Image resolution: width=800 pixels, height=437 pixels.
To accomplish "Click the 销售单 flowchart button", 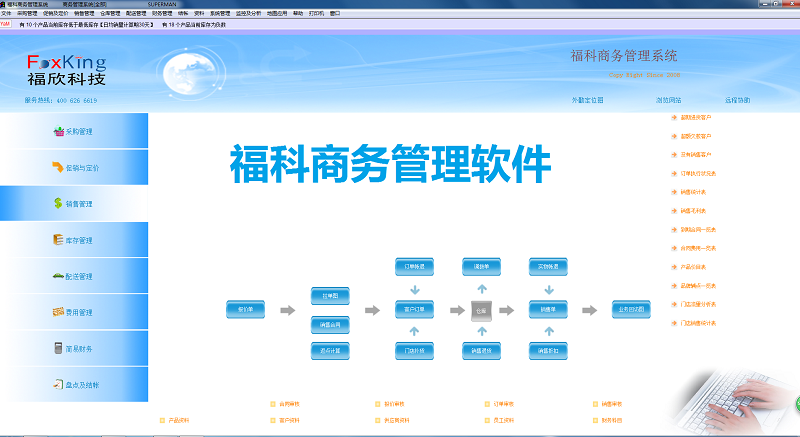I will [548, 310].
